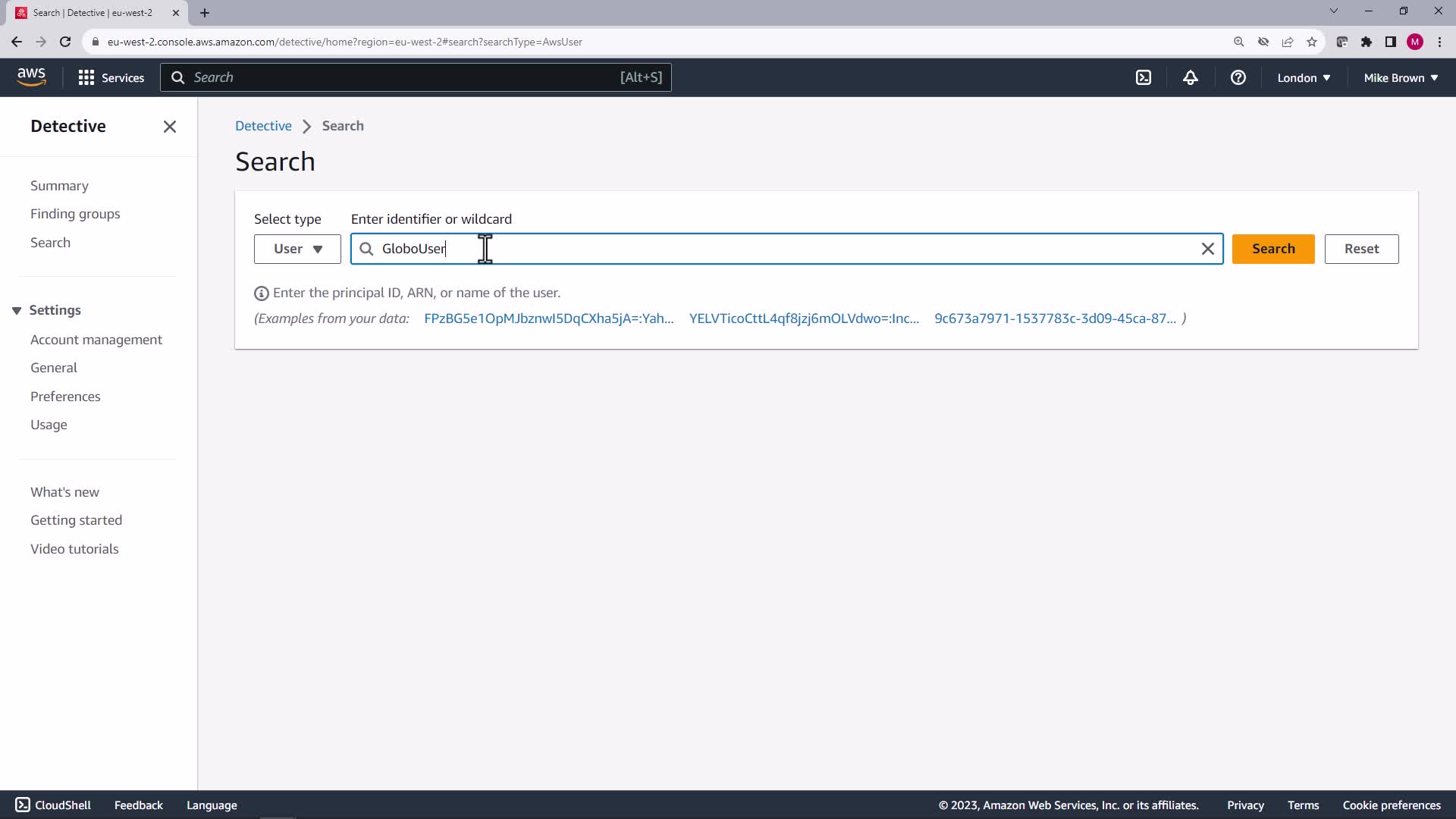This screenshot has height=819, width=1456.
Task: Close the Detective side navigation panel
Action: (x=169, y=127)
